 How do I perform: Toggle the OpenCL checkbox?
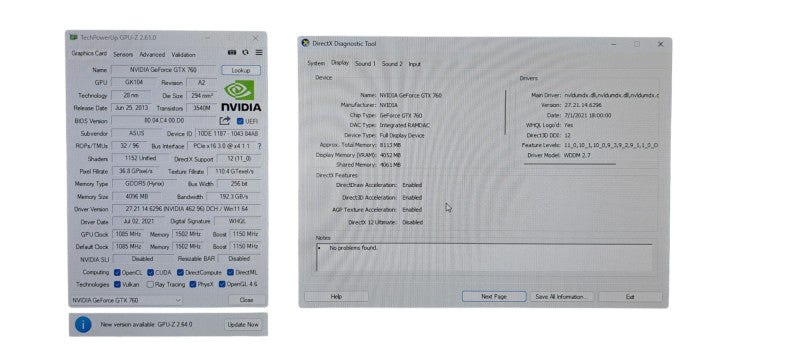[x=117, y=272]
